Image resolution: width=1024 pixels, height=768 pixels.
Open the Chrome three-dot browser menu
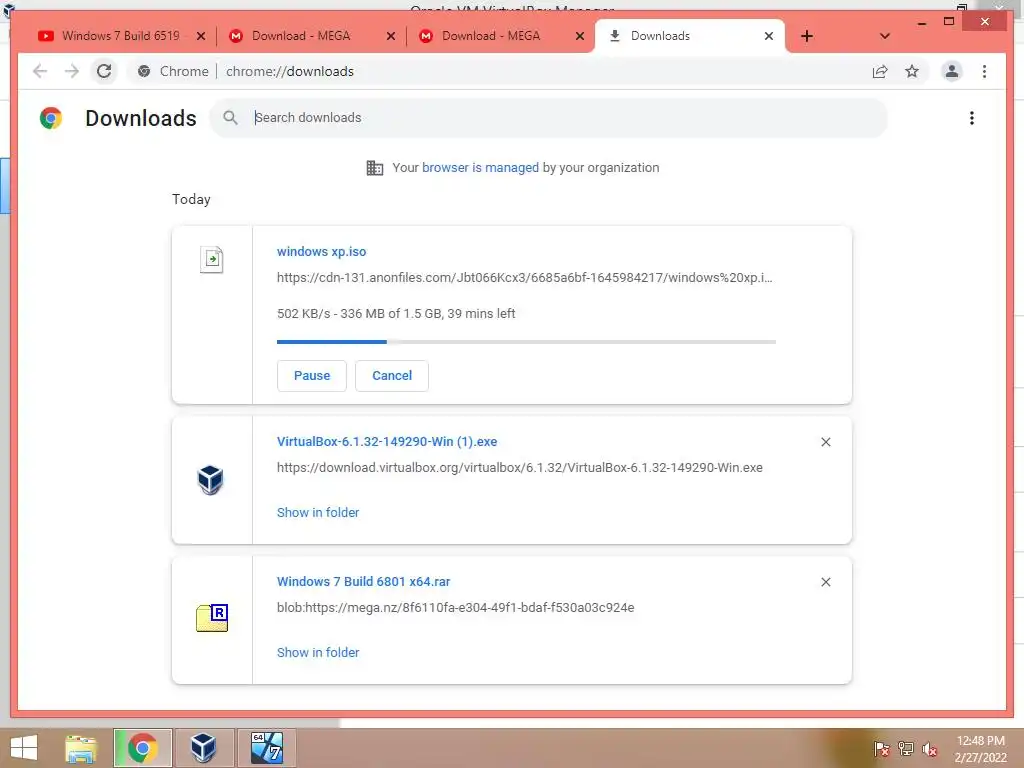tap(984, 71)
